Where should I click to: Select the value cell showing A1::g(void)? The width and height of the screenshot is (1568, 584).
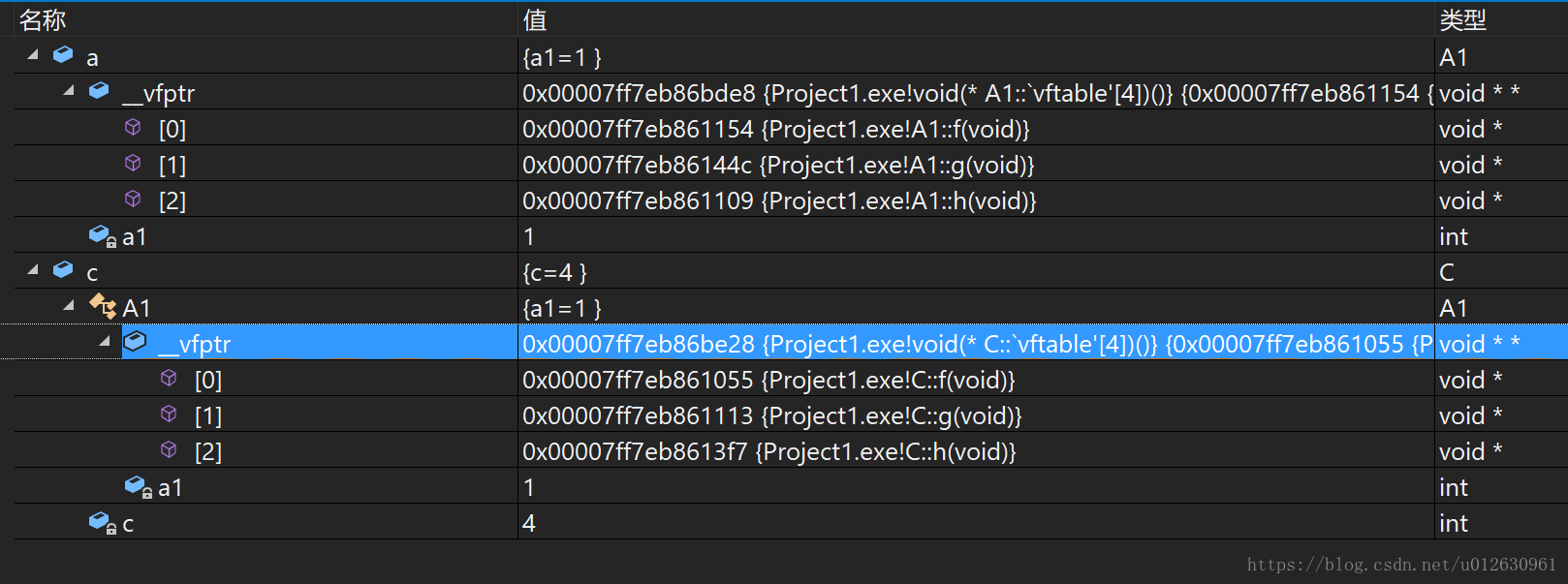[x=976, y=165]
